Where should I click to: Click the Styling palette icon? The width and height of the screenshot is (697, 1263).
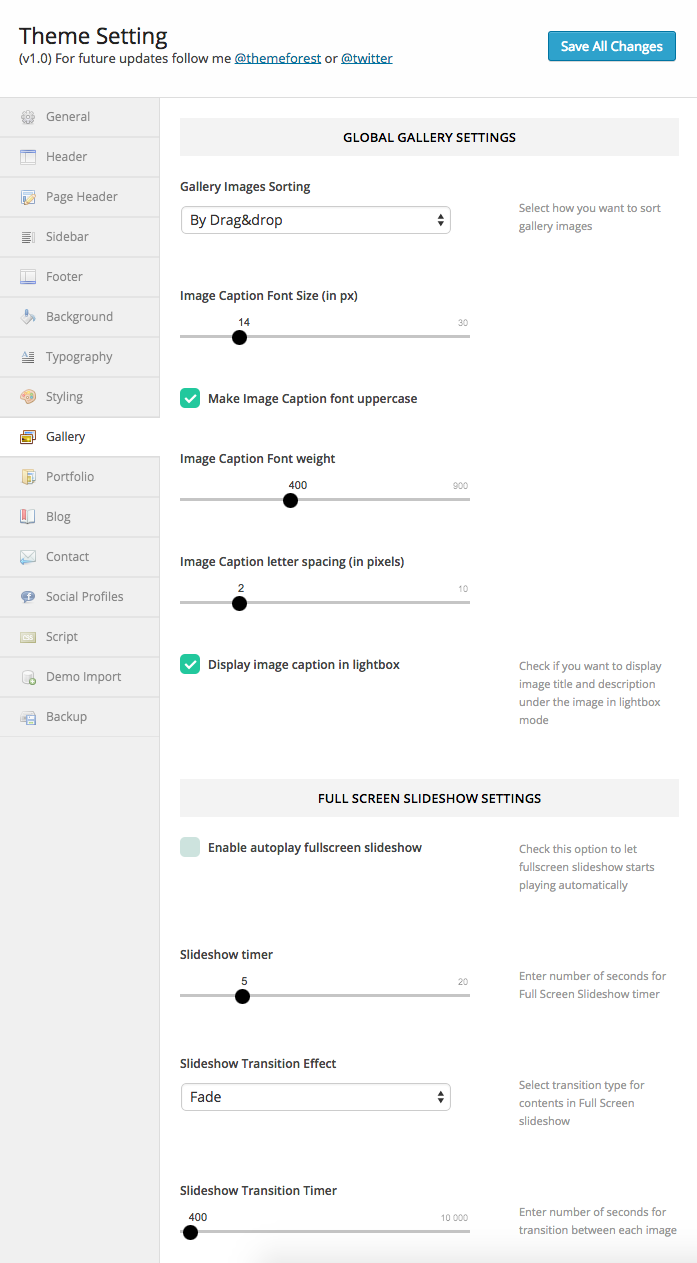pos(28,397)
